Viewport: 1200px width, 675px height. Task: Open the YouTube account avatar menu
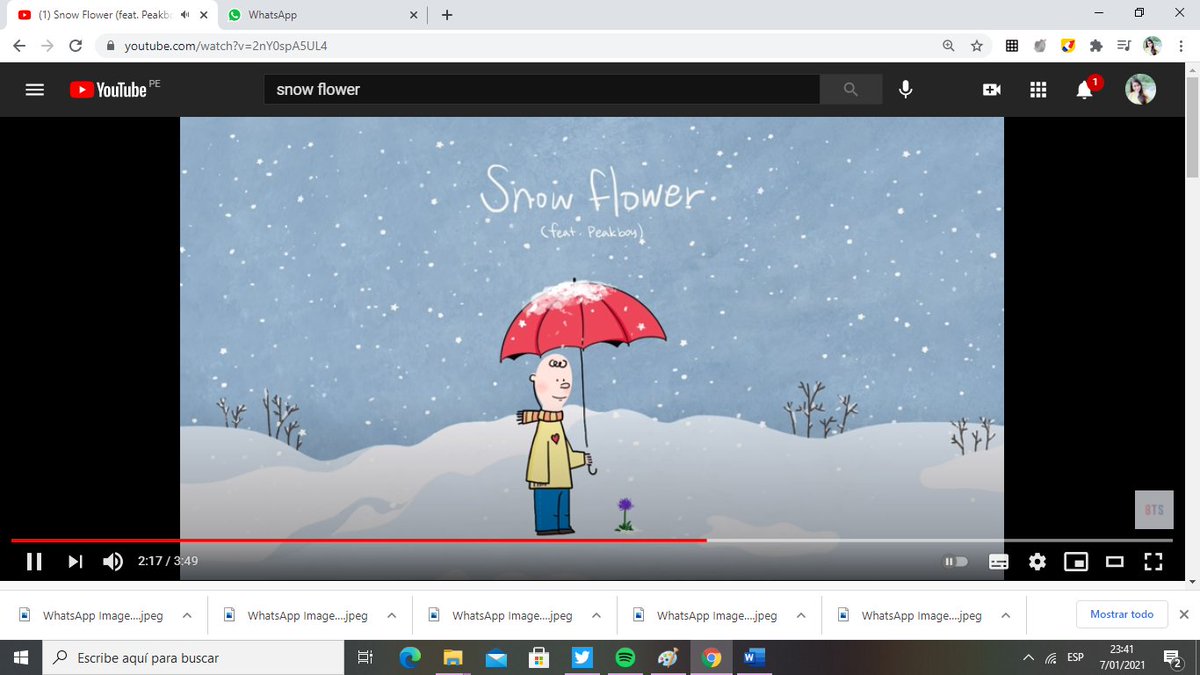[x=1141, y=89]
